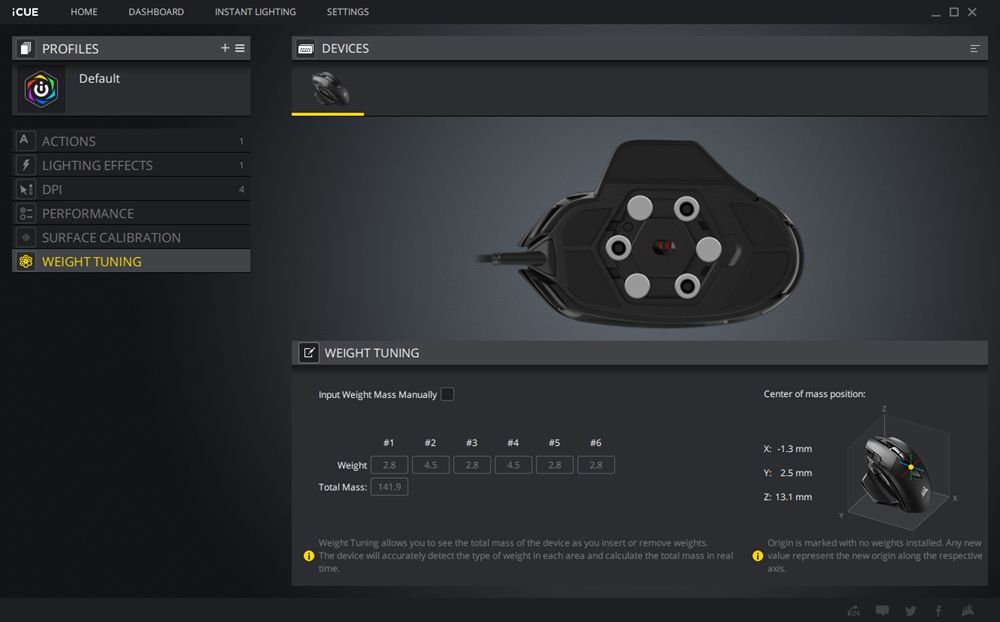The width and height of the screenshot is (1000, 622).
Task: Open INSTANT LIGHTING
Action: [255, 12]
